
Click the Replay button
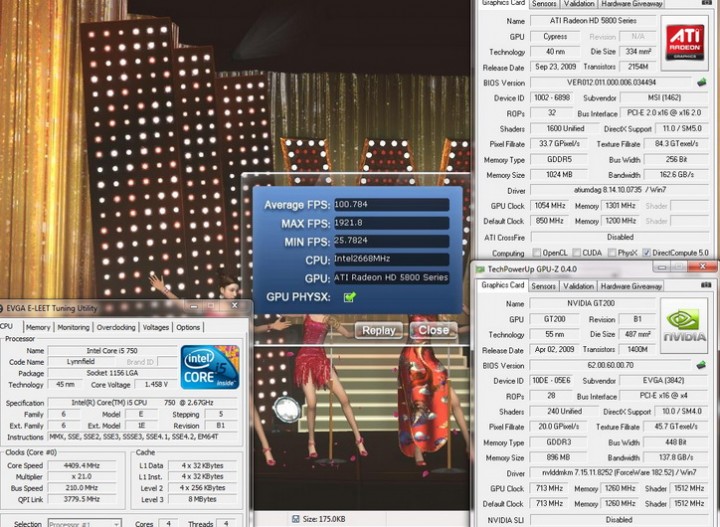point(378,331)
